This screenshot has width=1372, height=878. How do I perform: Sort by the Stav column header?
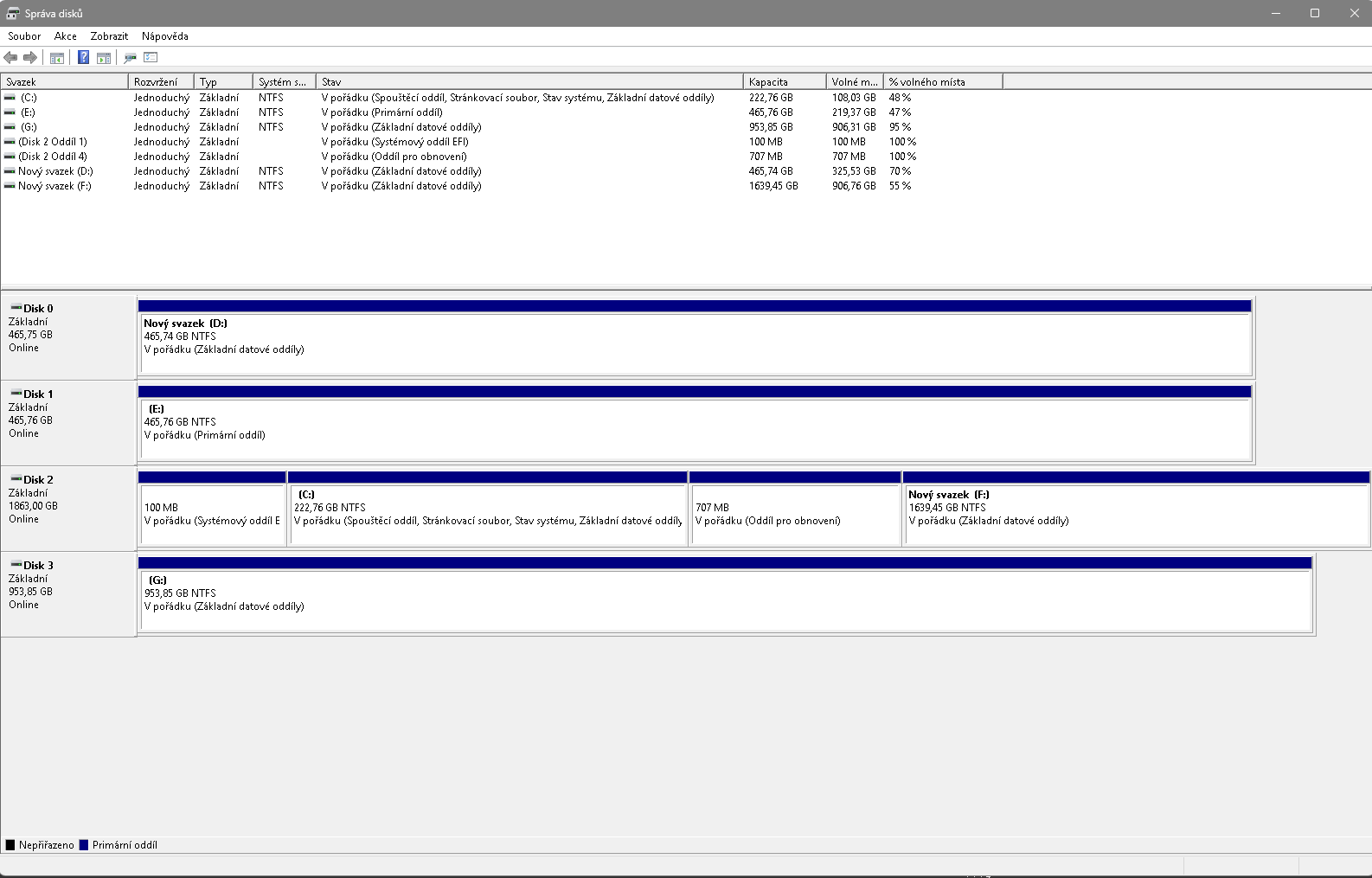tap(529, 82)
